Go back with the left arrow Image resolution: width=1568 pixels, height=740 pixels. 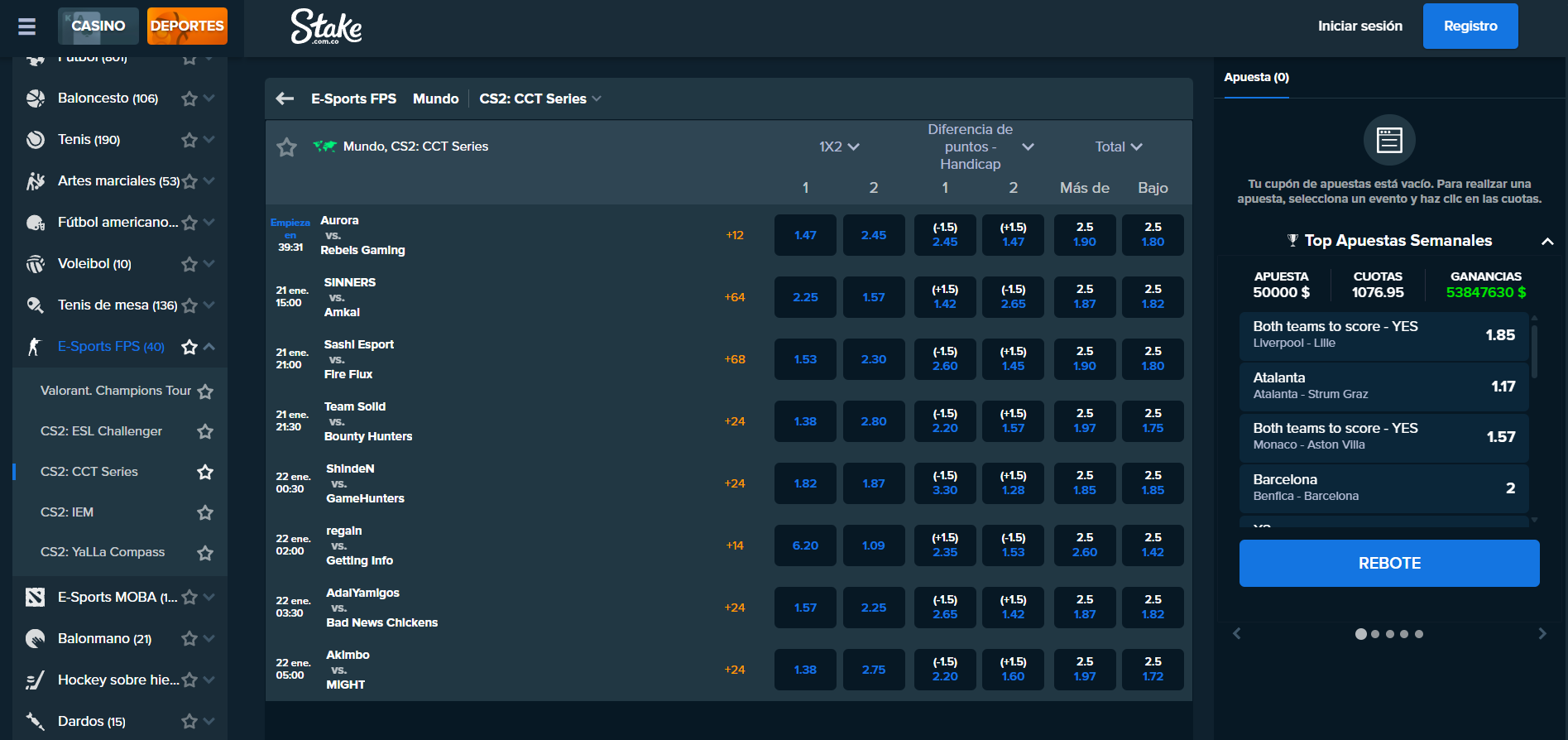(x=285, y=99)
